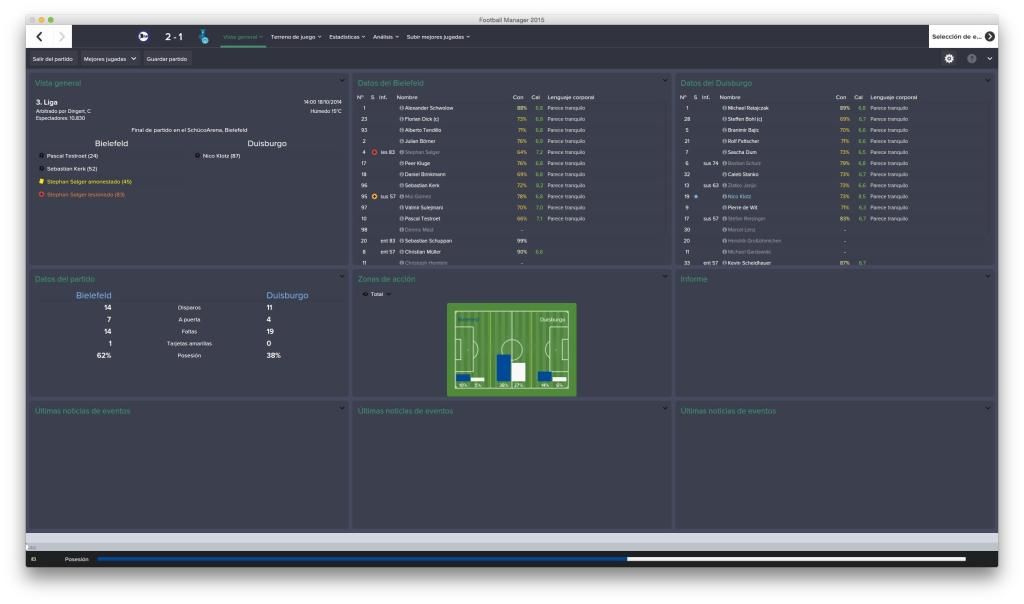Sort Bielefeld table by Nombre column
The height and width of the screenshot is (604, 1024).
(x=407, y=97)
